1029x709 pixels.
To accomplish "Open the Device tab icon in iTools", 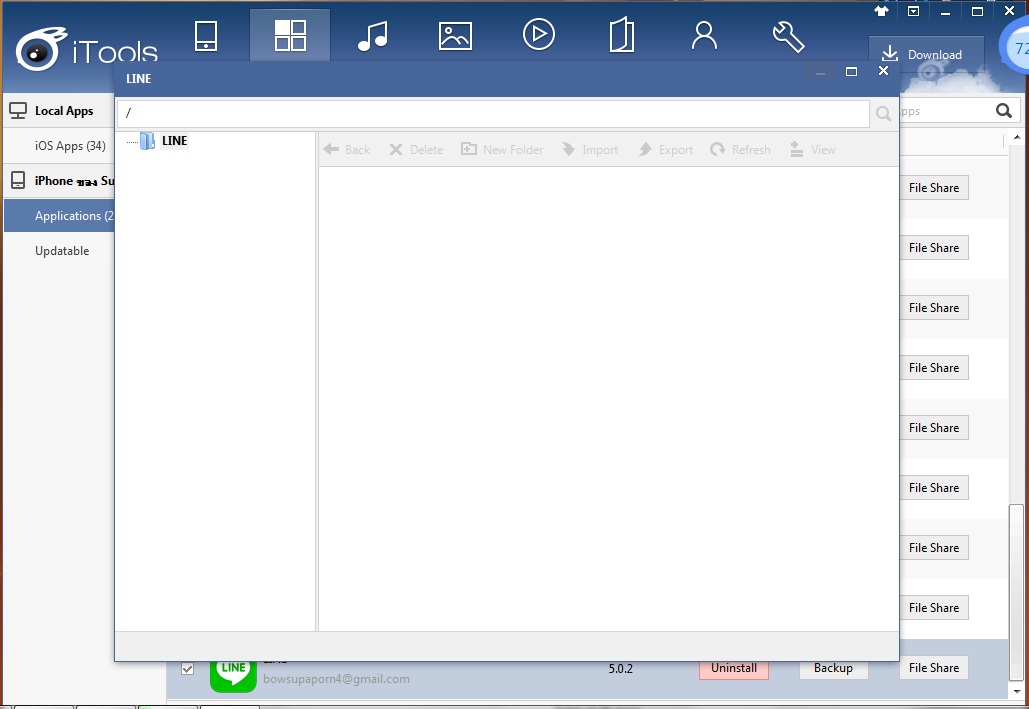I will tap(206, 36).
